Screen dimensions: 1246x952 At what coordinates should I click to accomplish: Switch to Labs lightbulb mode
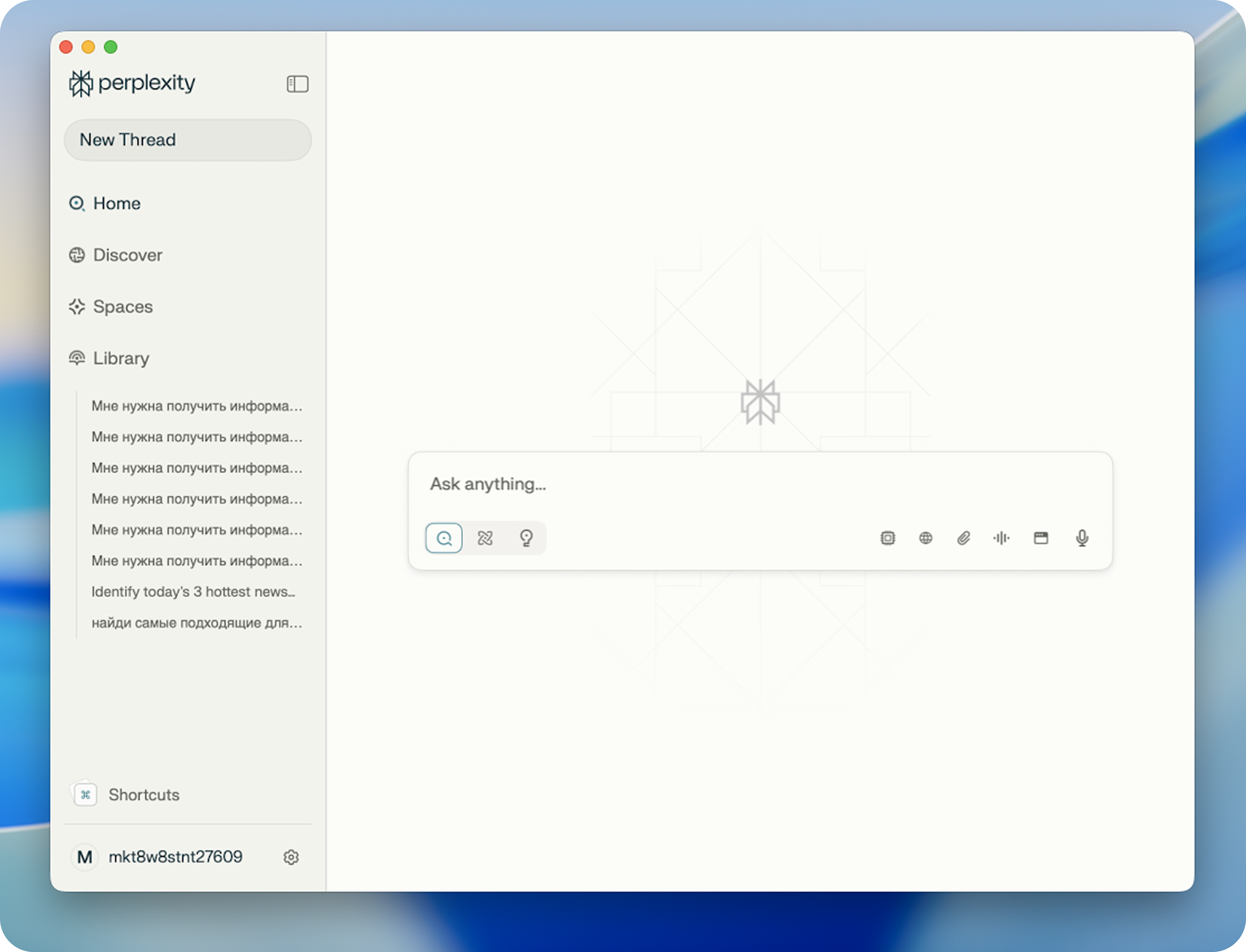tap(526, 538)
